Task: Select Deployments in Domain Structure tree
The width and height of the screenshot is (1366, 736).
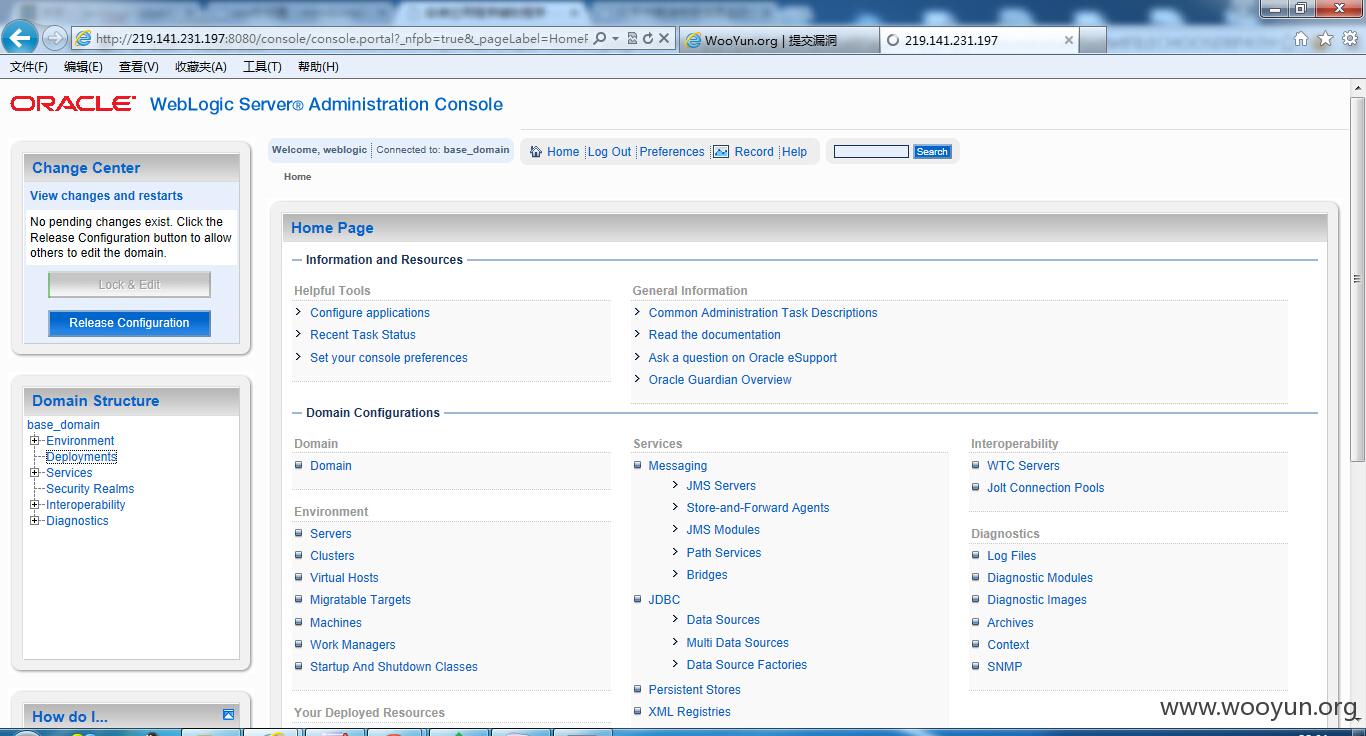Action: 81,456
